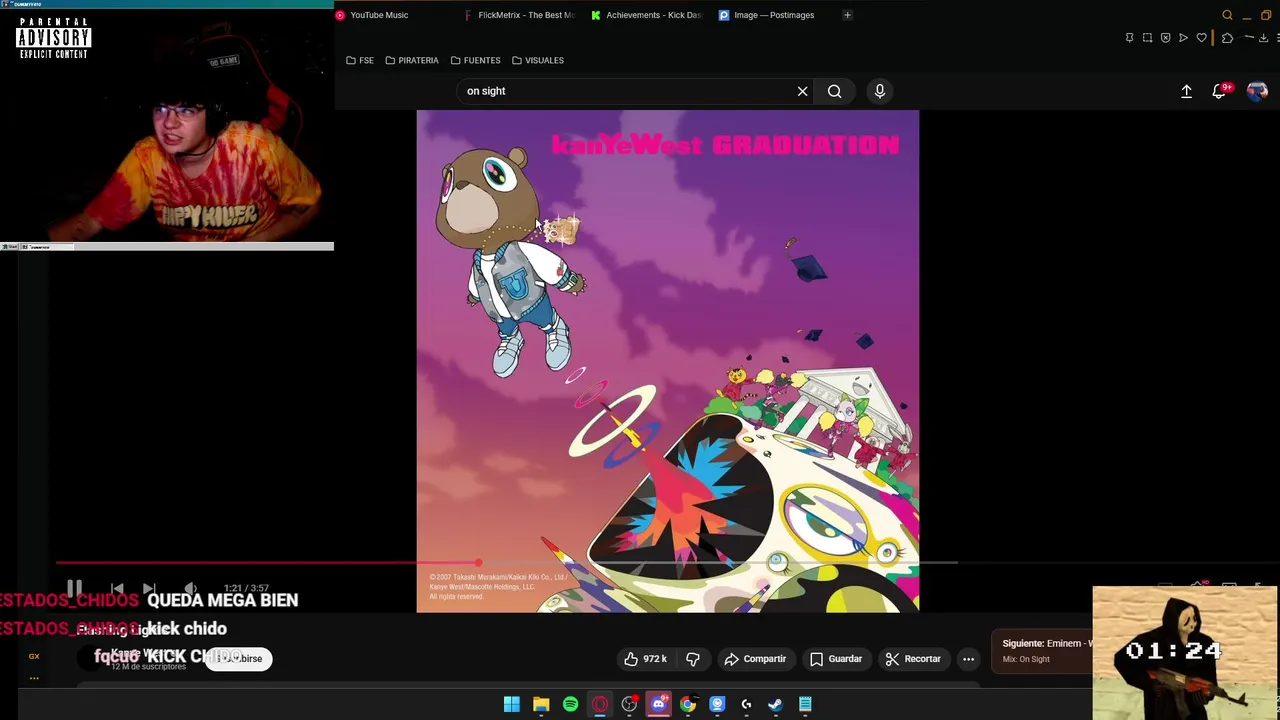Open the Windows Start menu
The width and height of the screenshot is (1280, 720).
tap(511, 704)
